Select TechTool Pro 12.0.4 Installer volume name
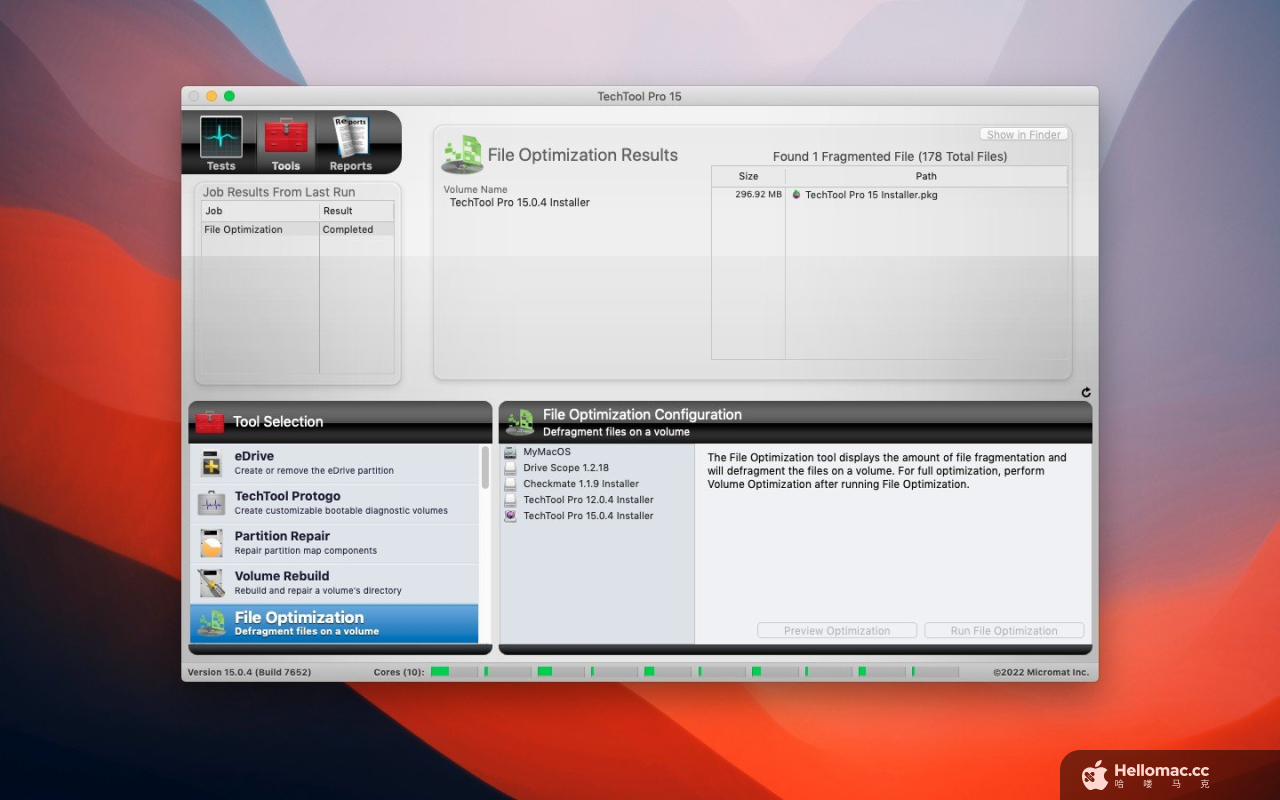1280x800 pixels. [x=588, y=500]
